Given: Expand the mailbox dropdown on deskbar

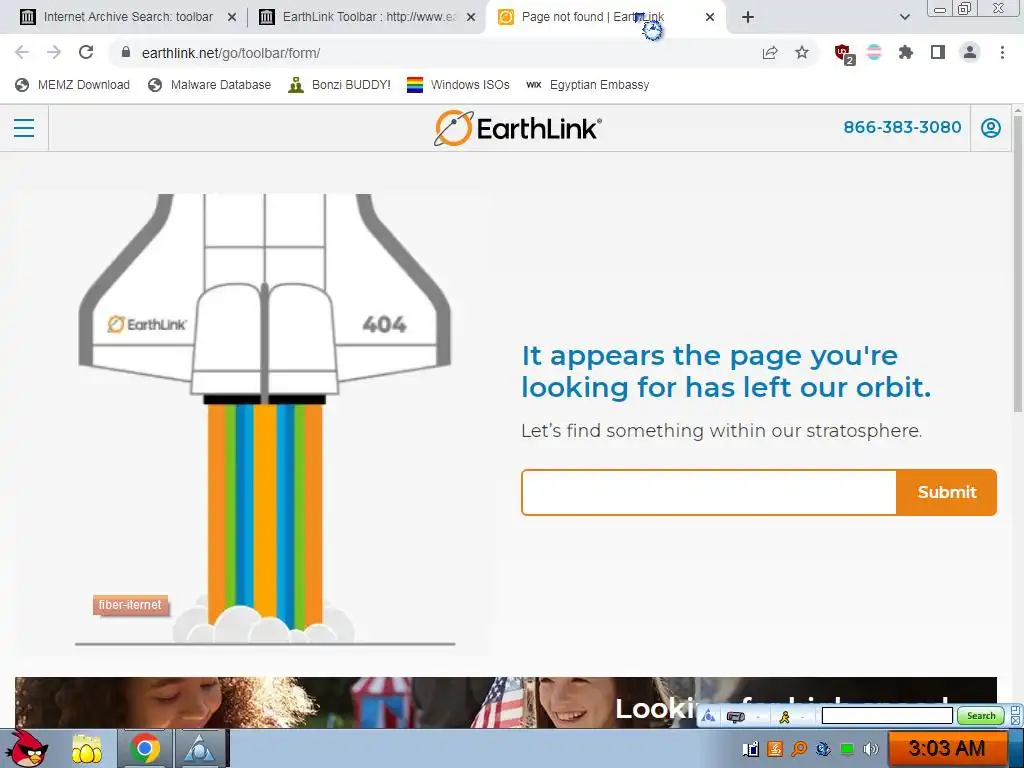Looking at the screenshot, I should click(758, 717).
